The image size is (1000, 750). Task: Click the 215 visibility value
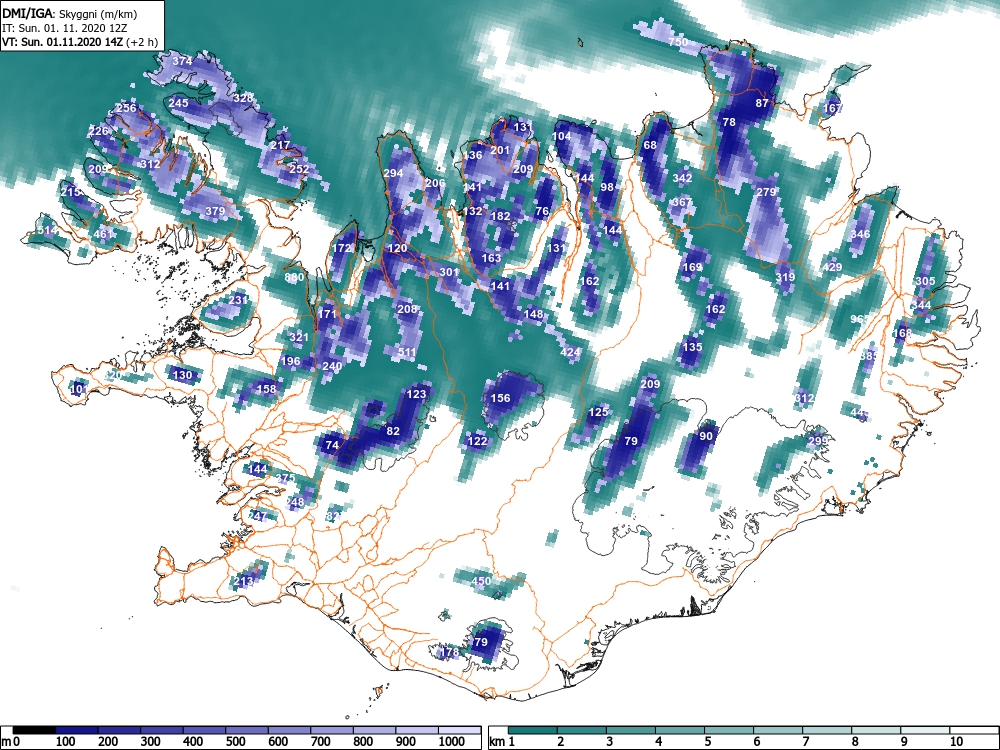tap(70, 192)
